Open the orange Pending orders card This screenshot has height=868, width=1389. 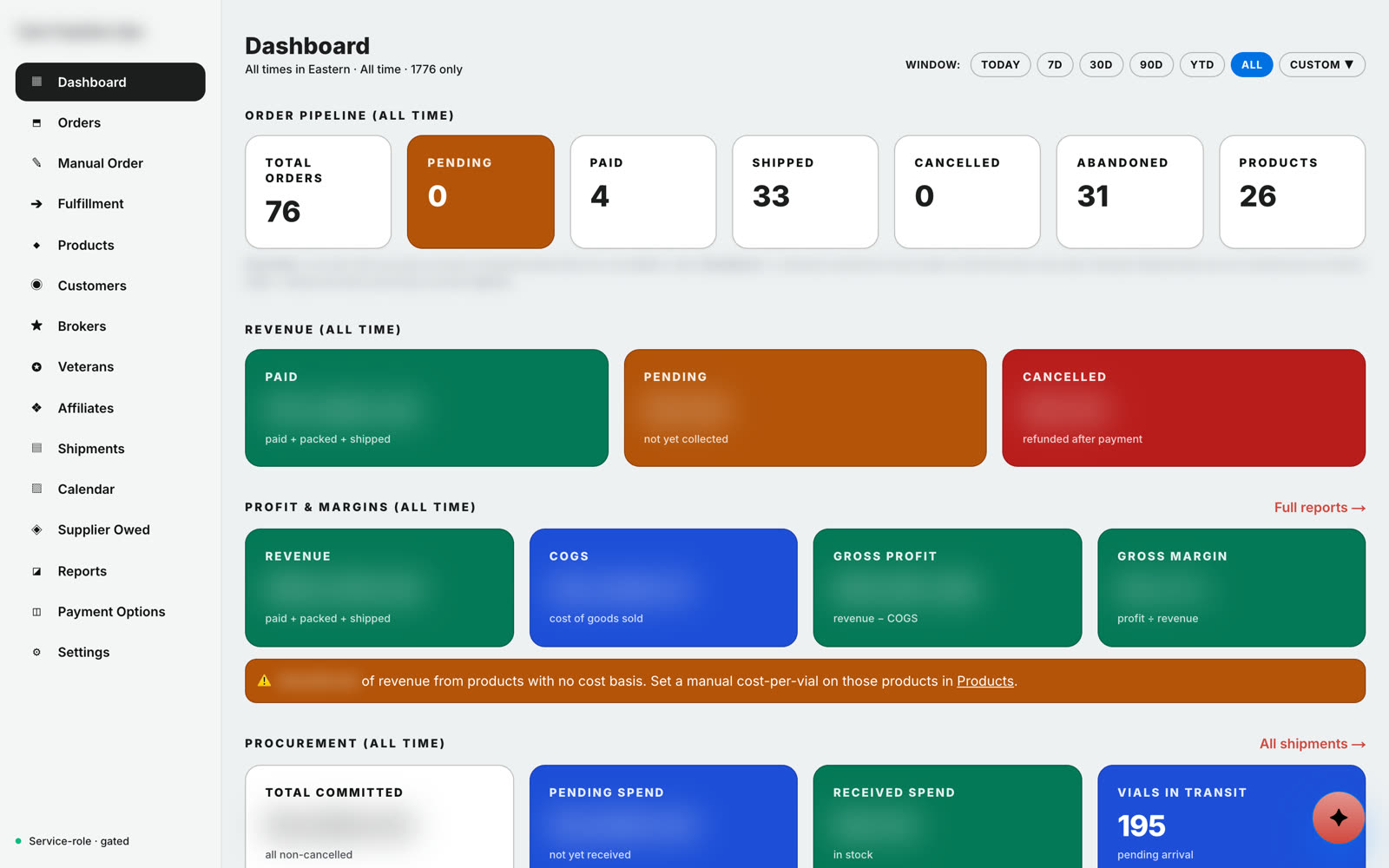point(481,192)
